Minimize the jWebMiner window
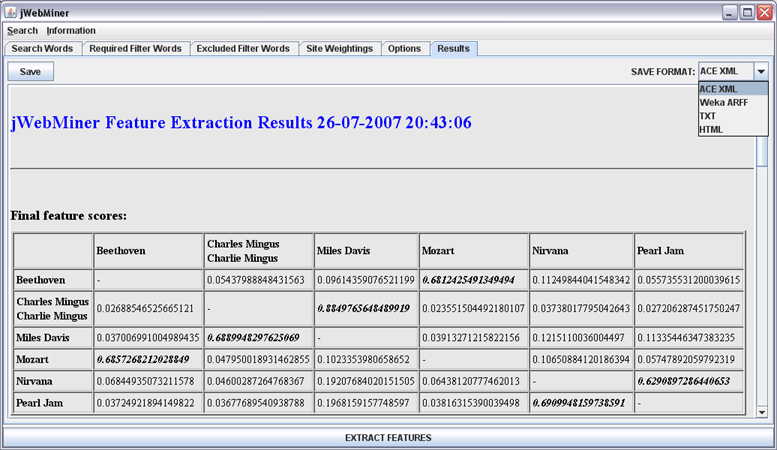This screenshot has width=777, height=450. [x=729, y=12]
